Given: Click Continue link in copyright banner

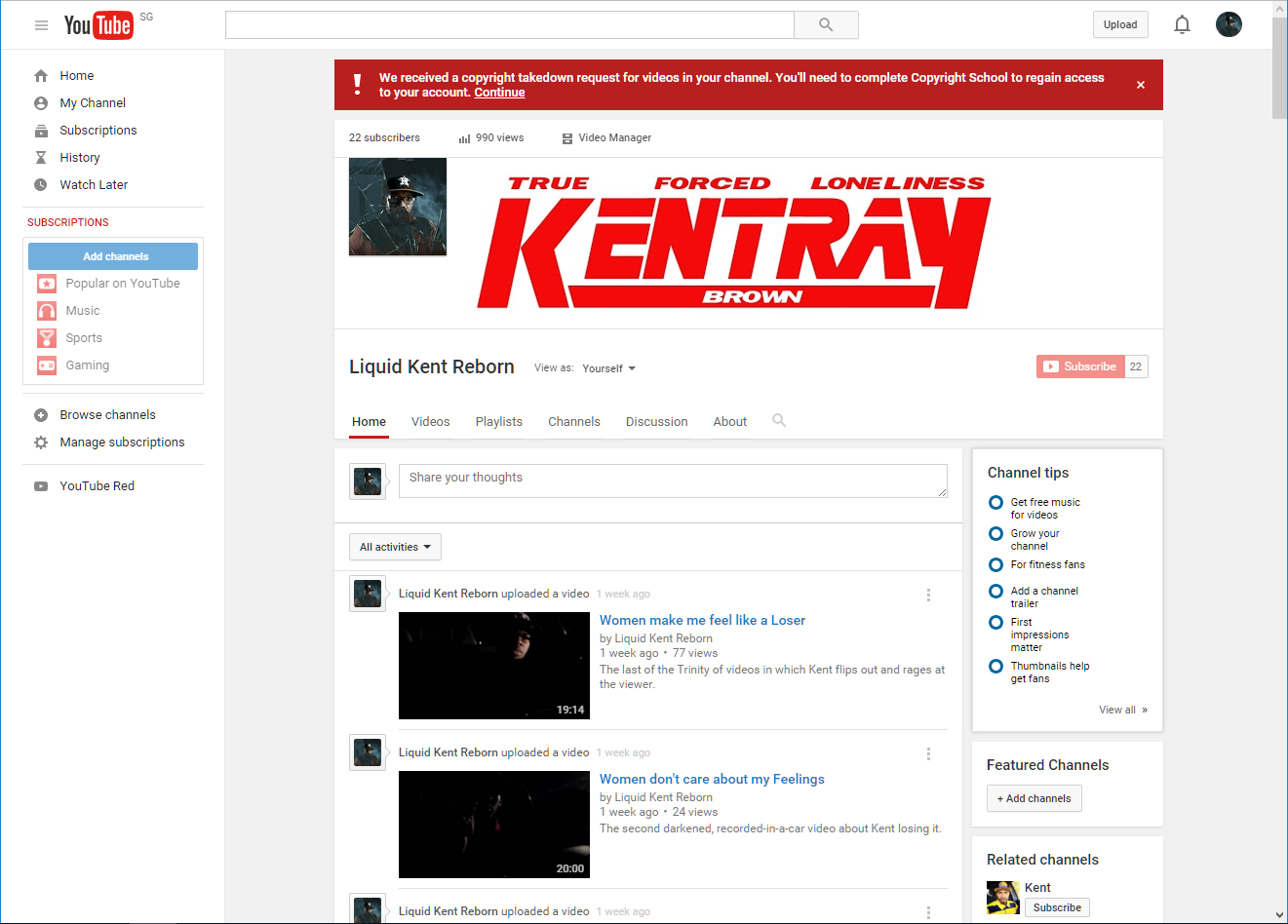Looking at the screenshot, I should pos(499,93).
